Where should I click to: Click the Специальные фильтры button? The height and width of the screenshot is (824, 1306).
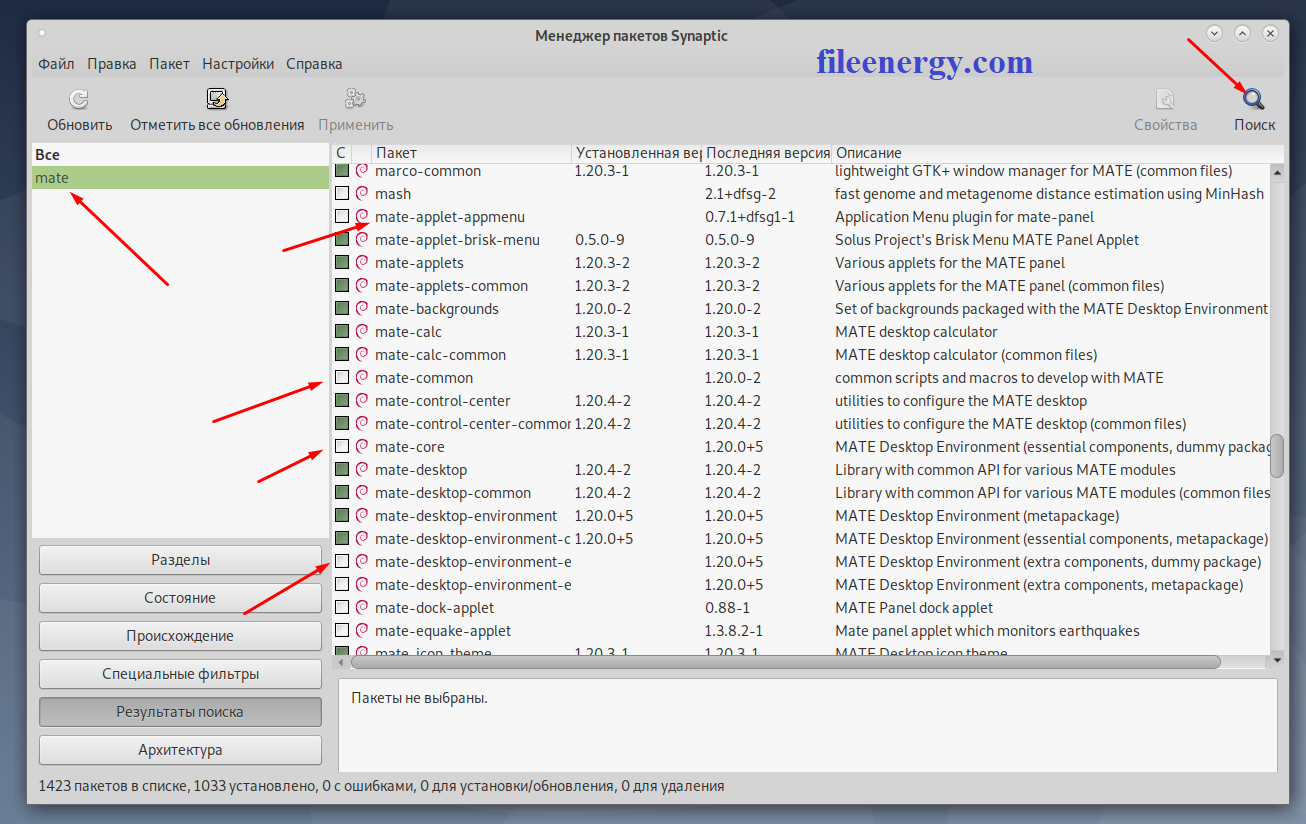(x=180, y=674)
